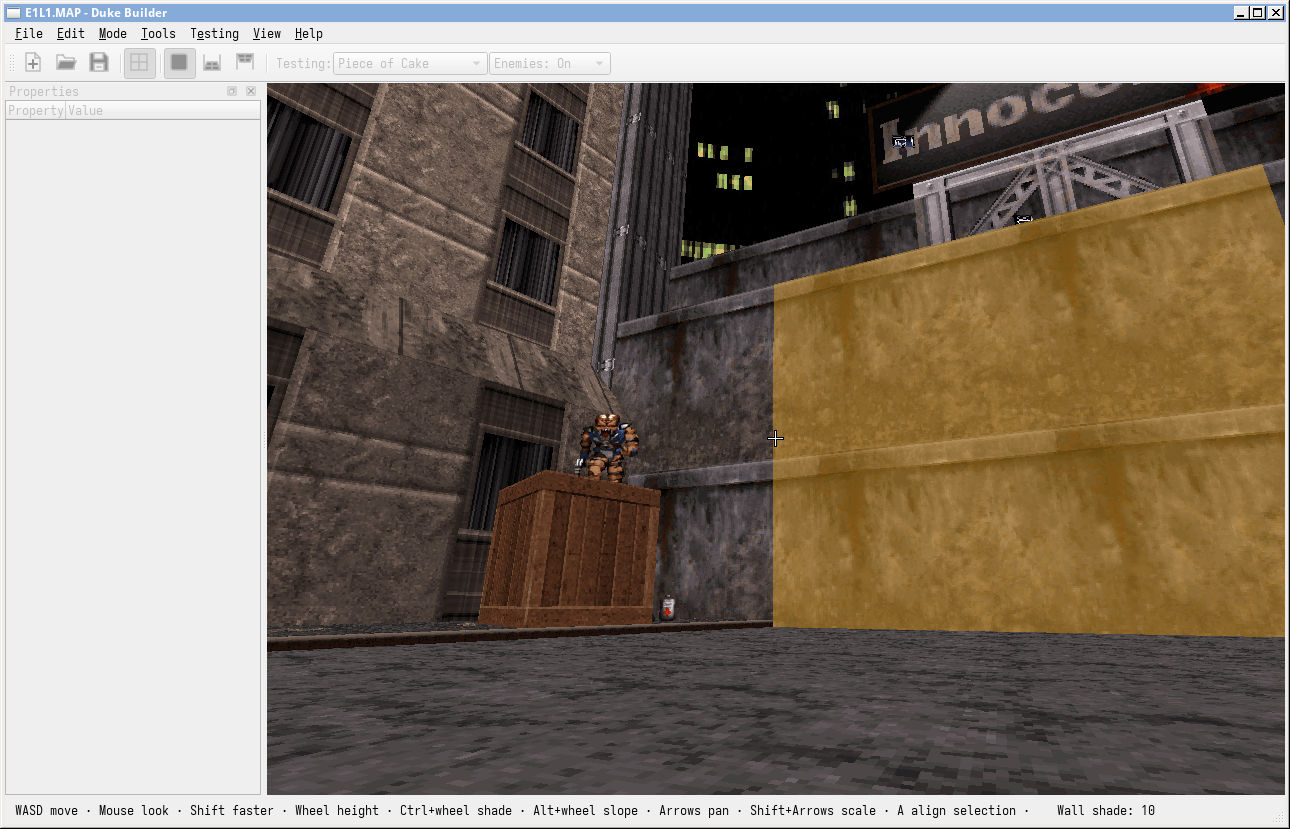Open the Enemies: On dropdown
The image size is (1290, 829).
[550, 64]
